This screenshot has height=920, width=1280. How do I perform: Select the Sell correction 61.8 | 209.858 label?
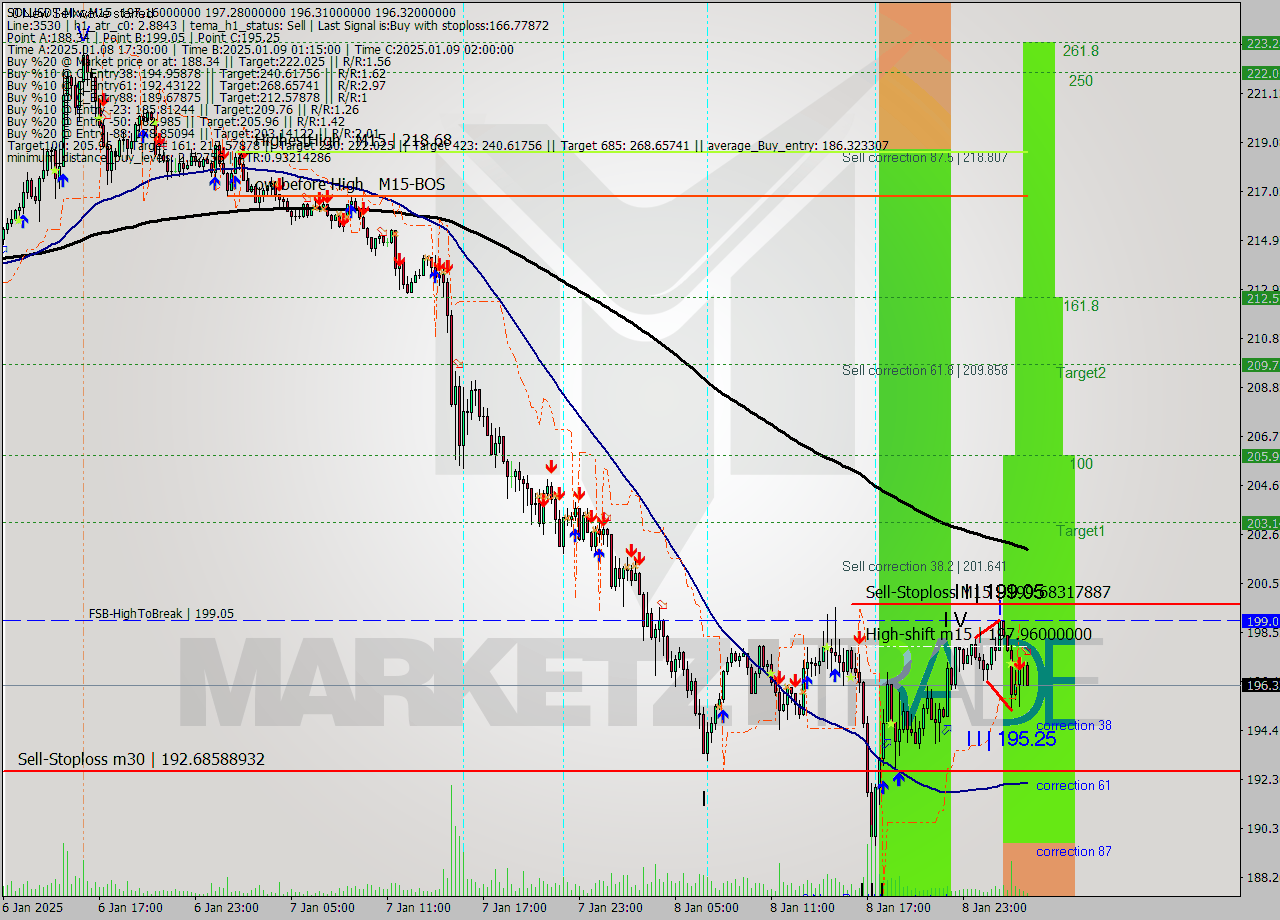925,370
